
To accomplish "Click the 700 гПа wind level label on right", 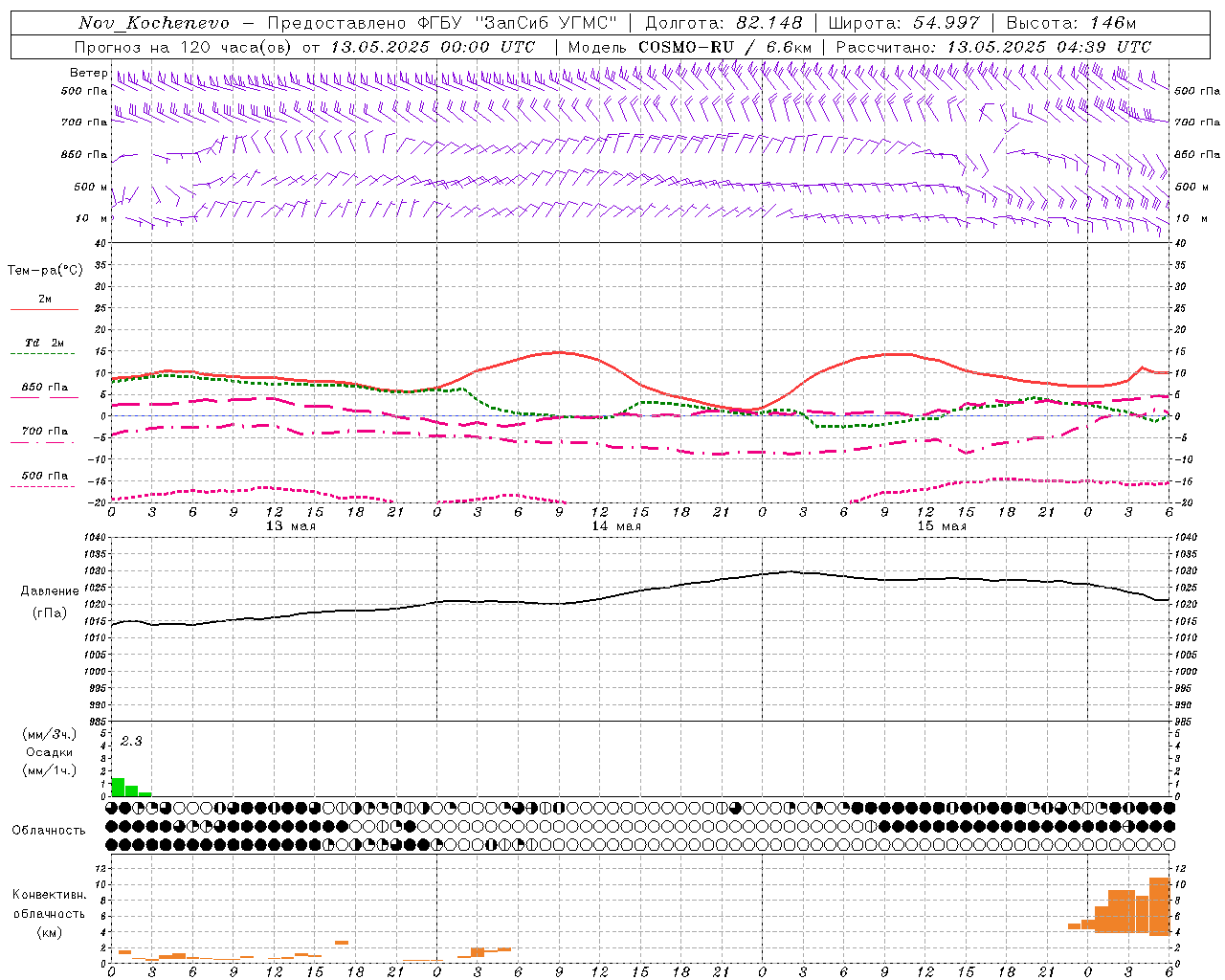I will [x=1197, y=122].
